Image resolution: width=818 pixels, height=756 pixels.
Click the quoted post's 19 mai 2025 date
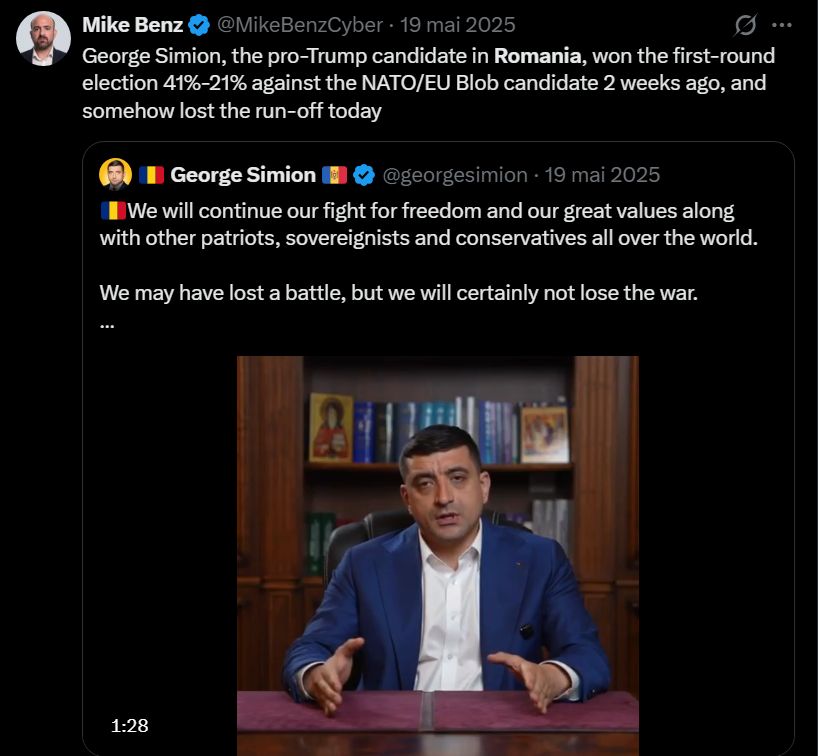(x=603, y=175)
